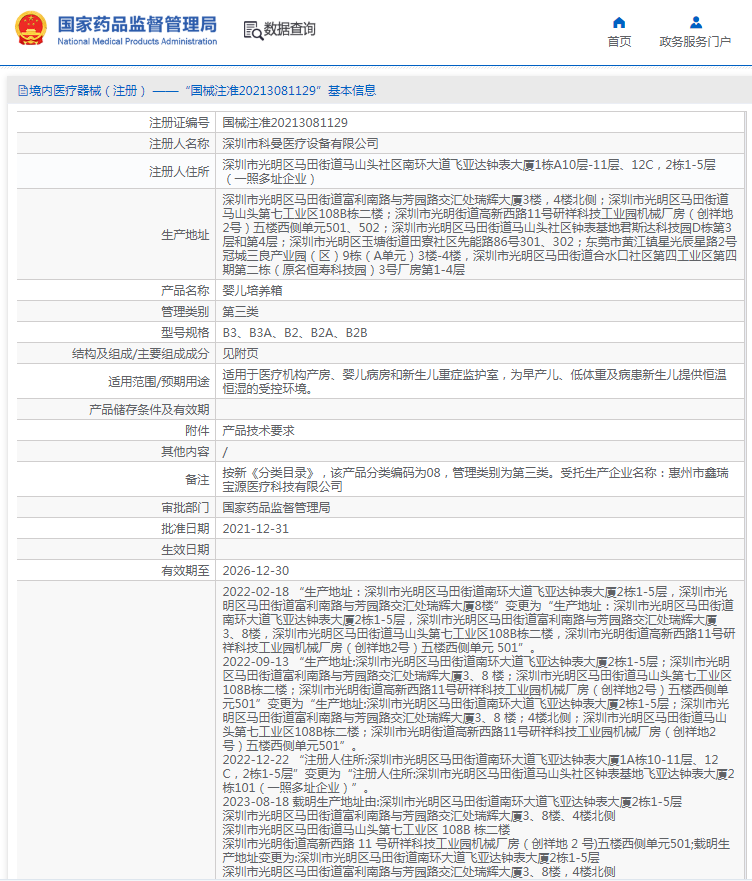The image size is (752, 881).
Task: Click the 2022-09-13 change record entry
Action: click(x=477, y=703)
